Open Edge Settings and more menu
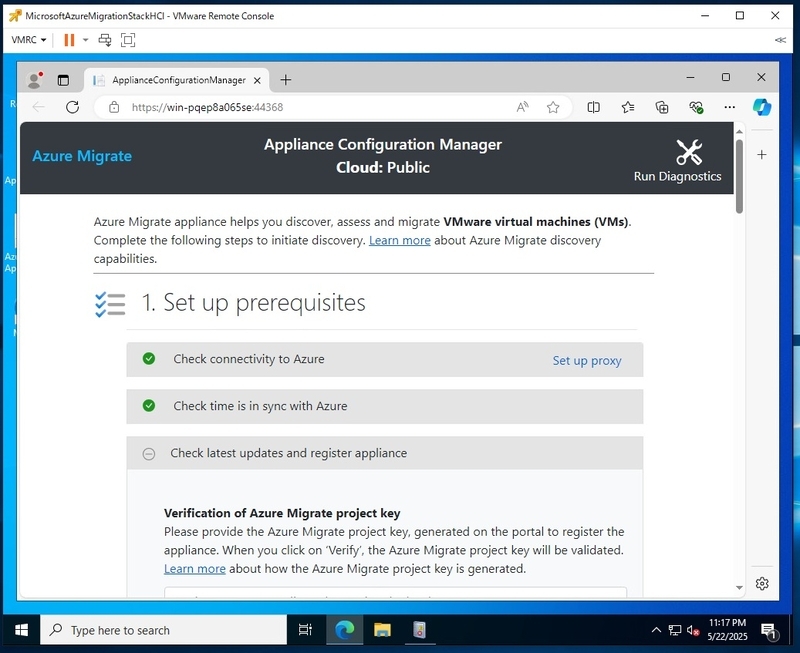 click(x=730, y=107)
